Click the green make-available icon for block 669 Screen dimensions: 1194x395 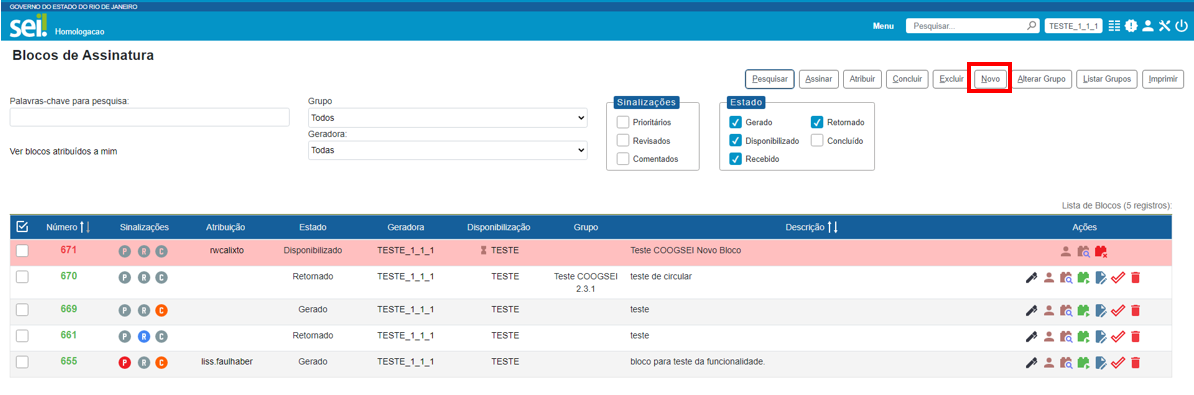point(1084,311)
